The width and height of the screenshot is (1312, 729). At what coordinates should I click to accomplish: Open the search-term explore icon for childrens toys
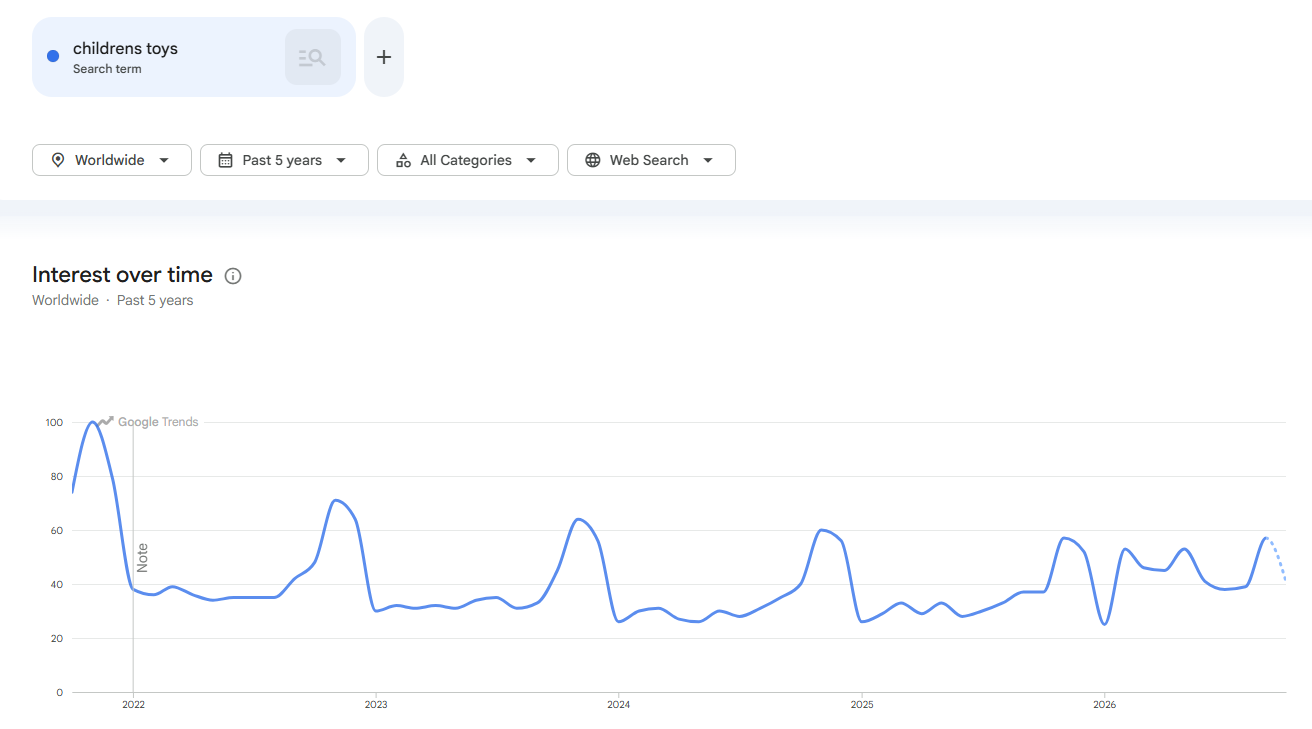pyautogui.click(x=313, y=57)
